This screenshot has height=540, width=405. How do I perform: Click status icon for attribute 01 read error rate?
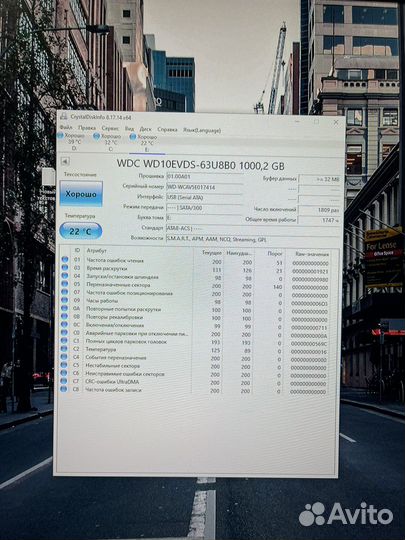[x=64, y=260]
